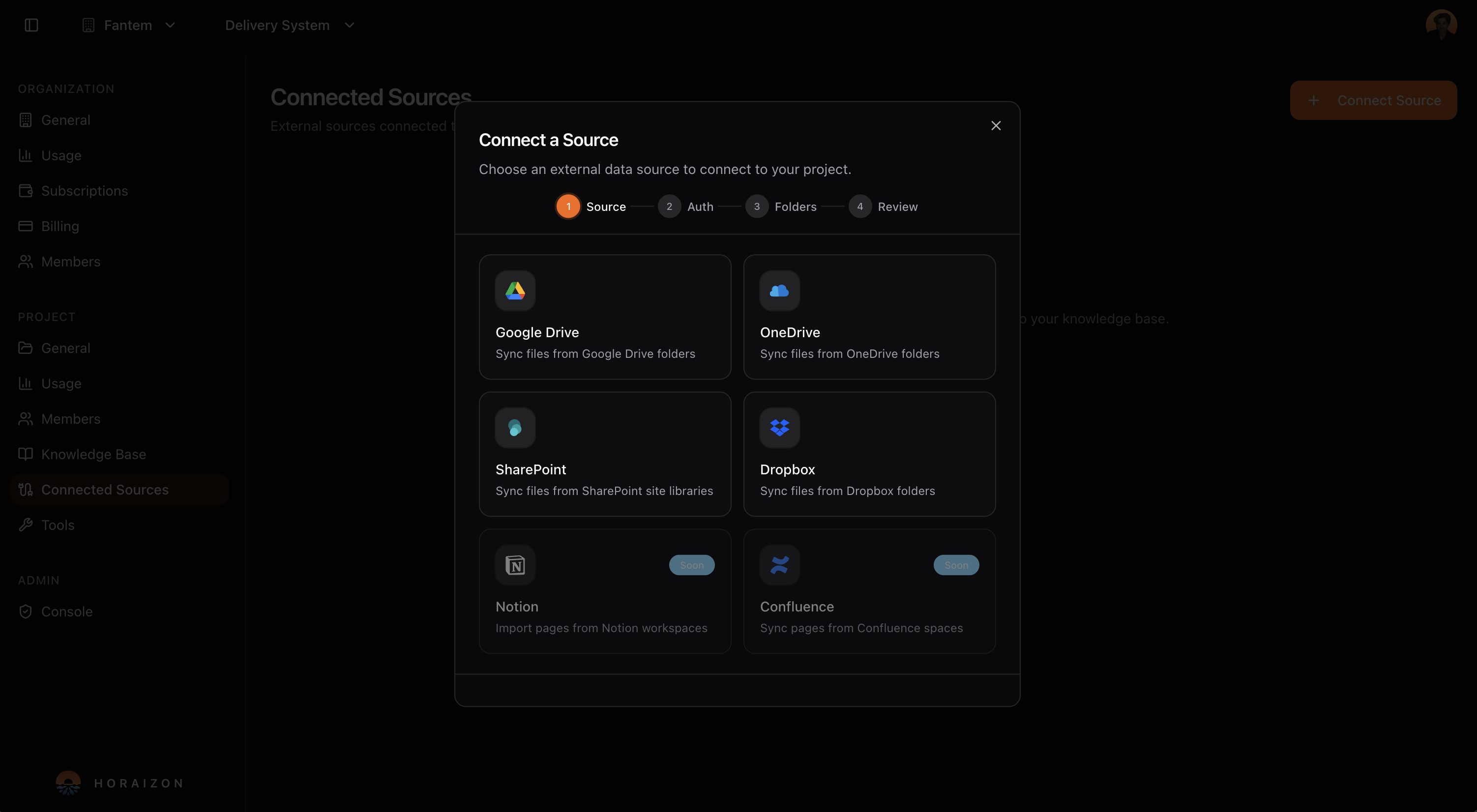This screenshot has width=1477, height=812.
Task: Select Connected Sources in sidebar
Action: coord(119,490)
